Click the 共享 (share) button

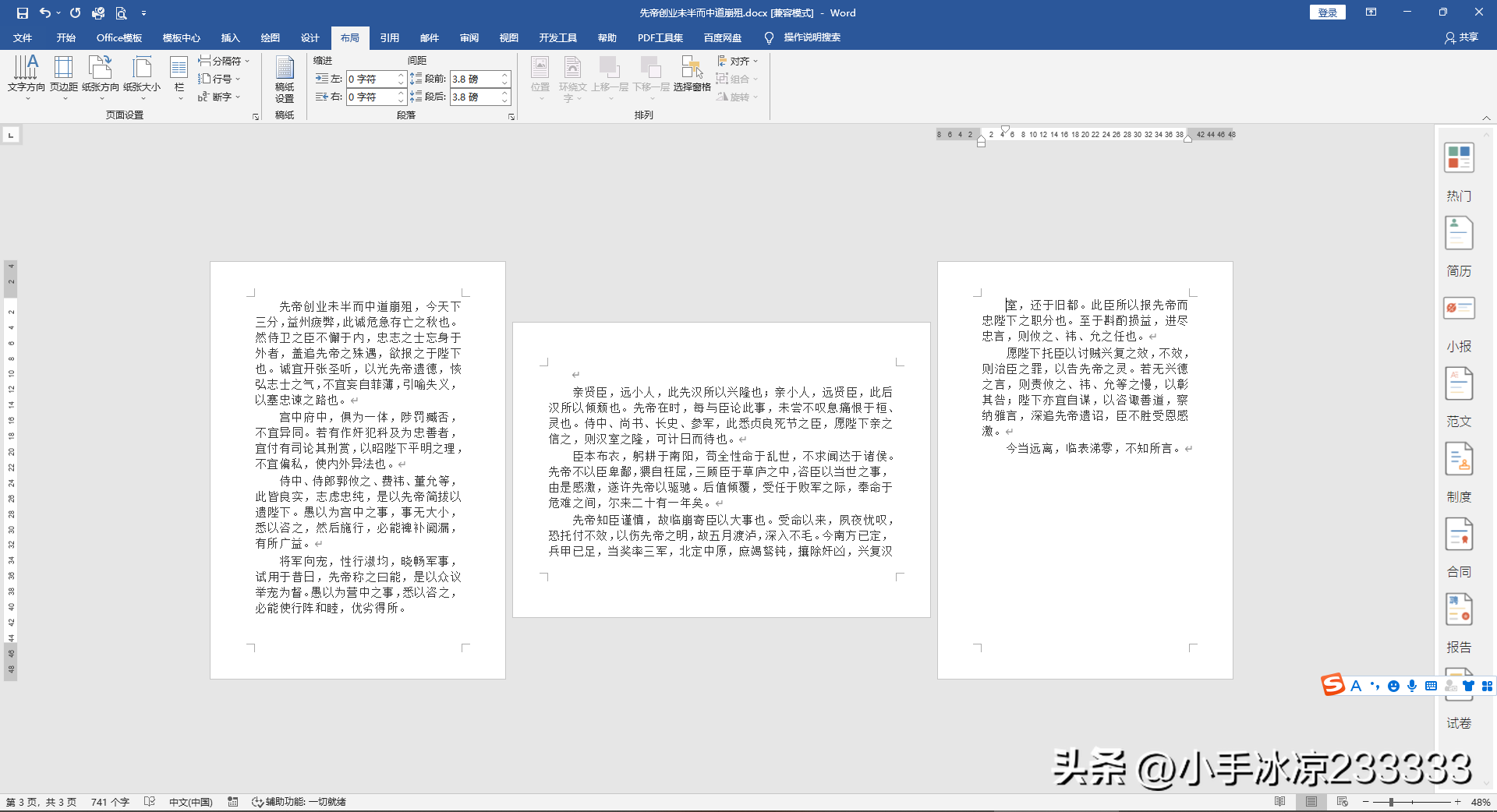pos(1461,37)
